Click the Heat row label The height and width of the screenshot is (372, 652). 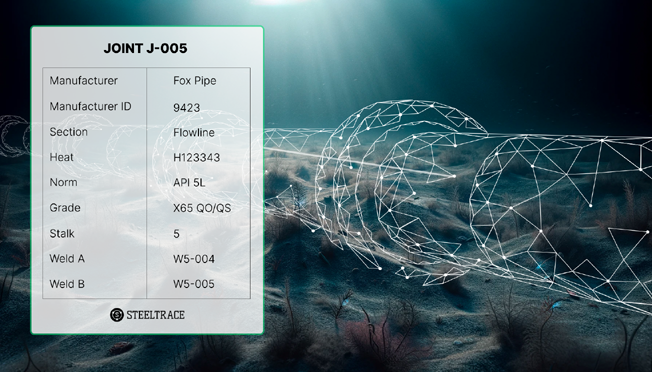[x=62, y=157]
